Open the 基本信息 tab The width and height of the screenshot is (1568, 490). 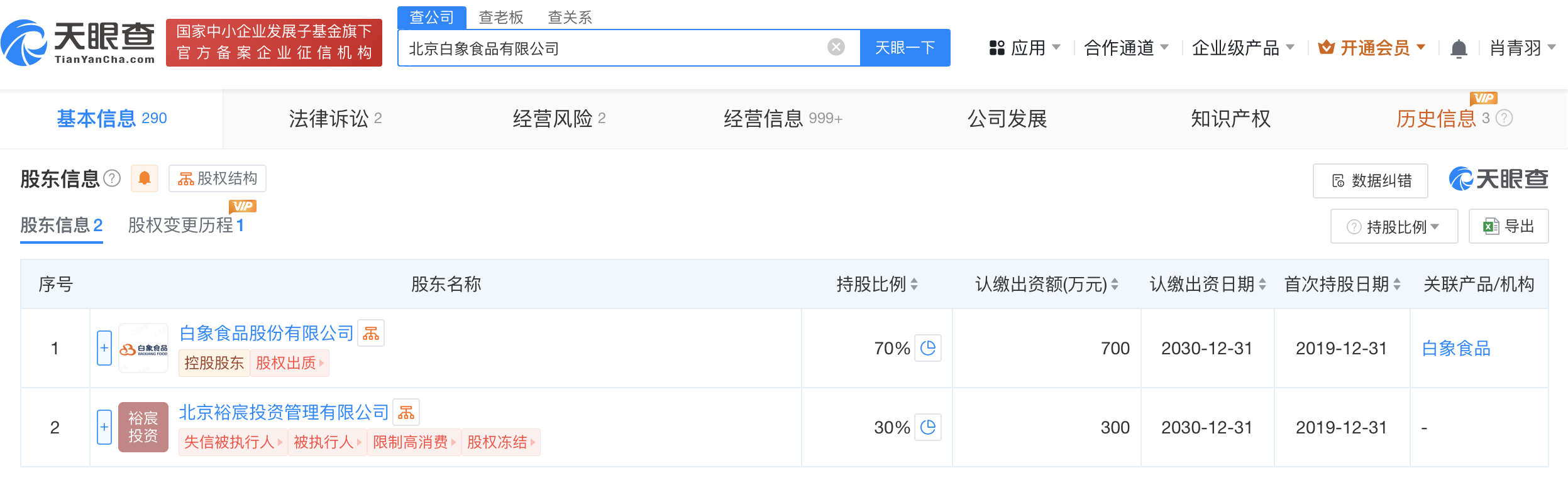coord(112,118)
